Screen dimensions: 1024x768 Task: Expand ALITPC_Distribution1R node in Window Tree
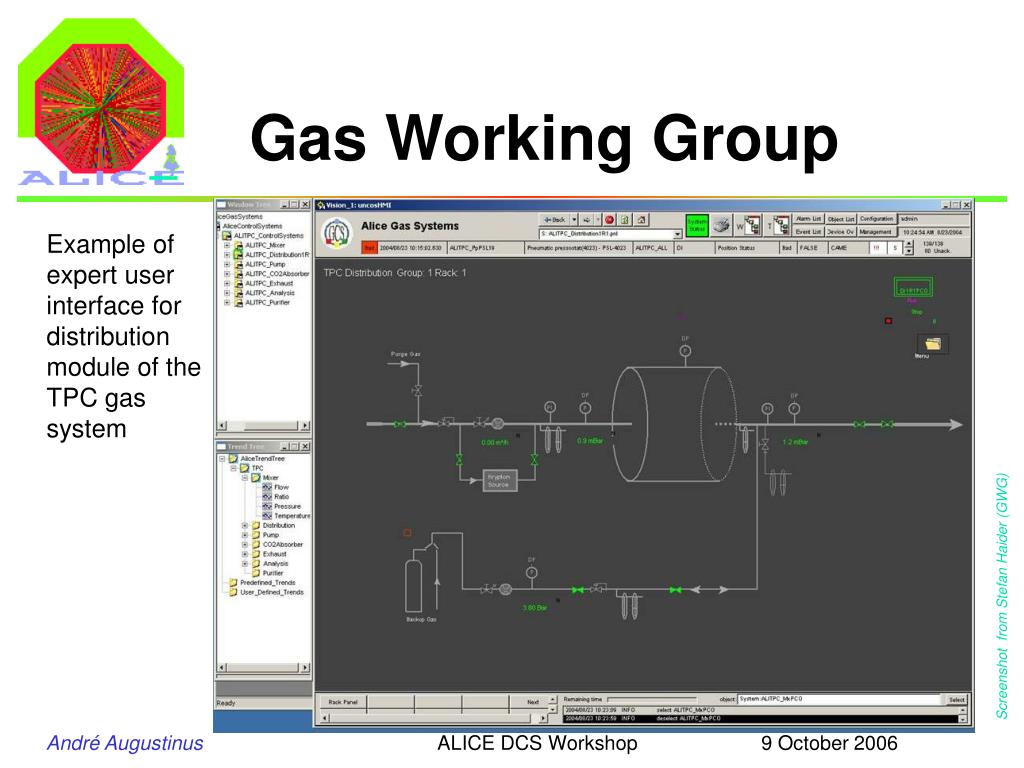(227, 255)
